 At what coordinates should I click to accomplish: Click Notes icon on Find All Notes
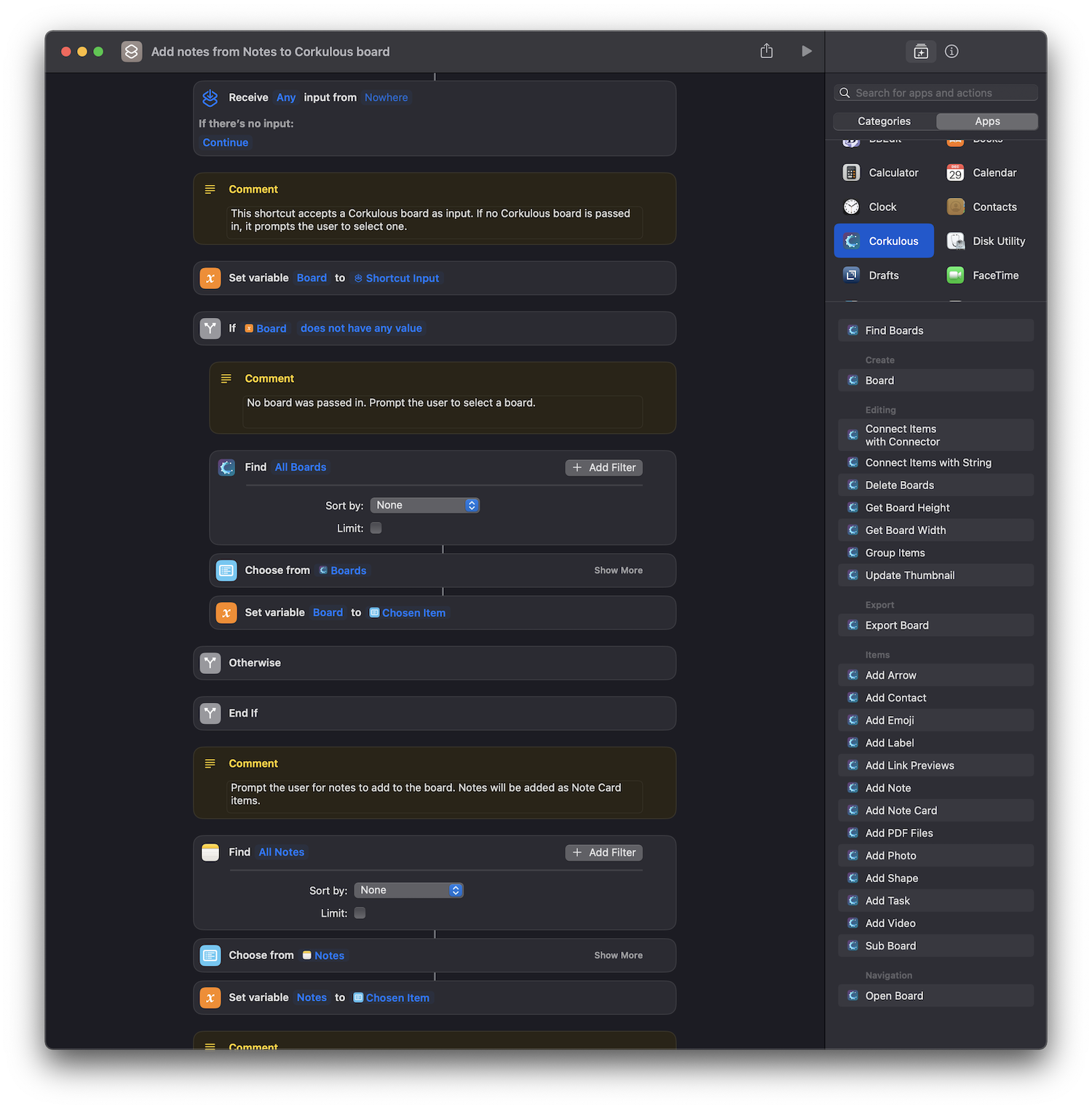(210, 852)
